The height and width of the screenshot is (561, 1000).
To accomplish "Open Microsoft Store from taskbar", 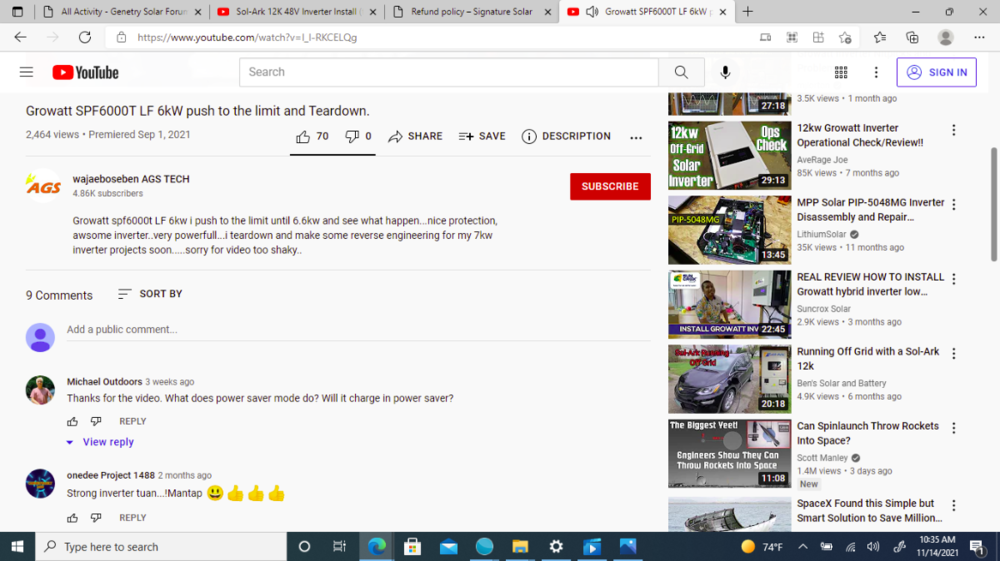I will point(413,546).
